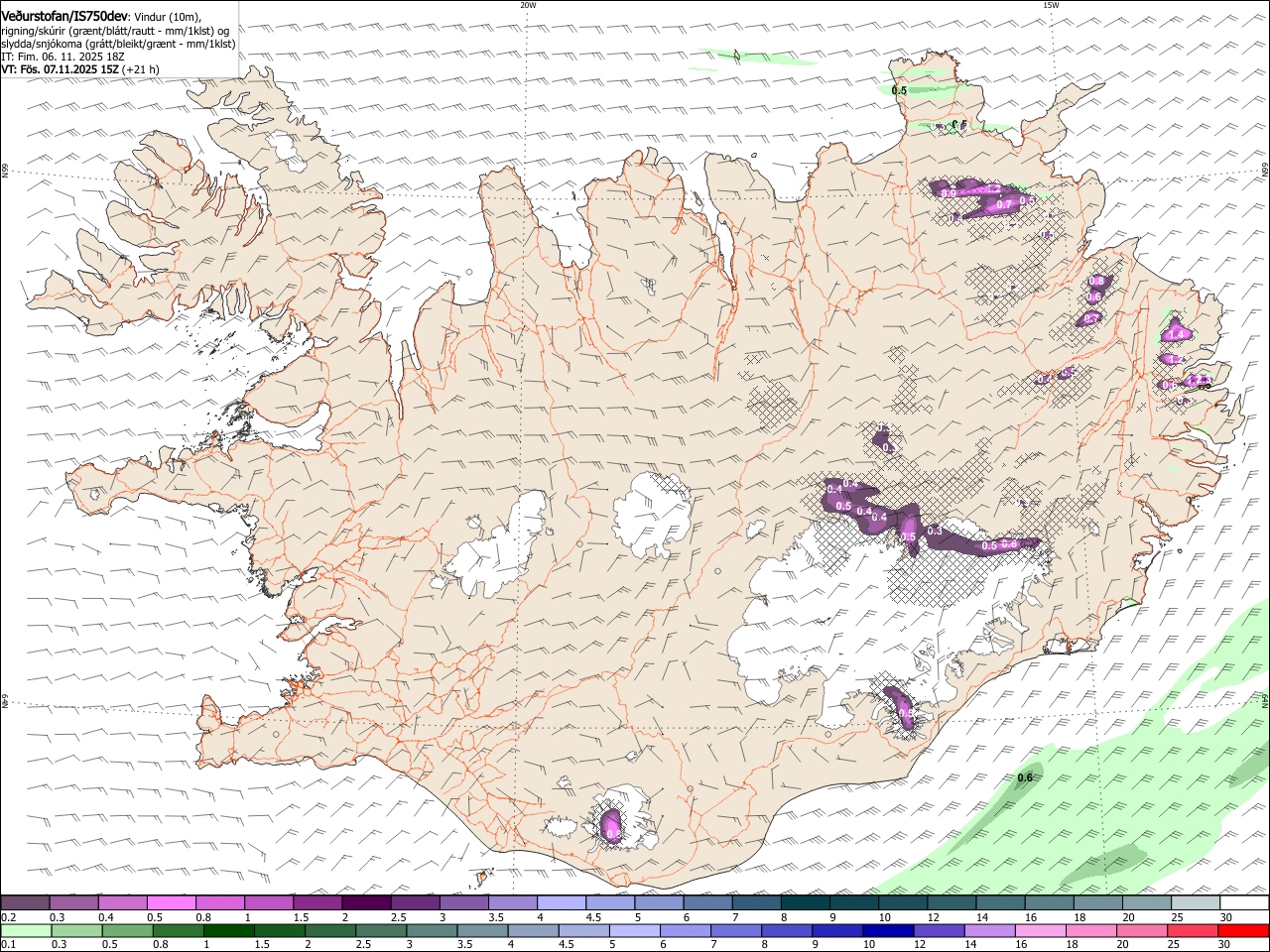The width and height of the screenshot is (1270, 952).
Task: Click the Veðurstofan/IS750dev title text
Action: click(64, 15)
